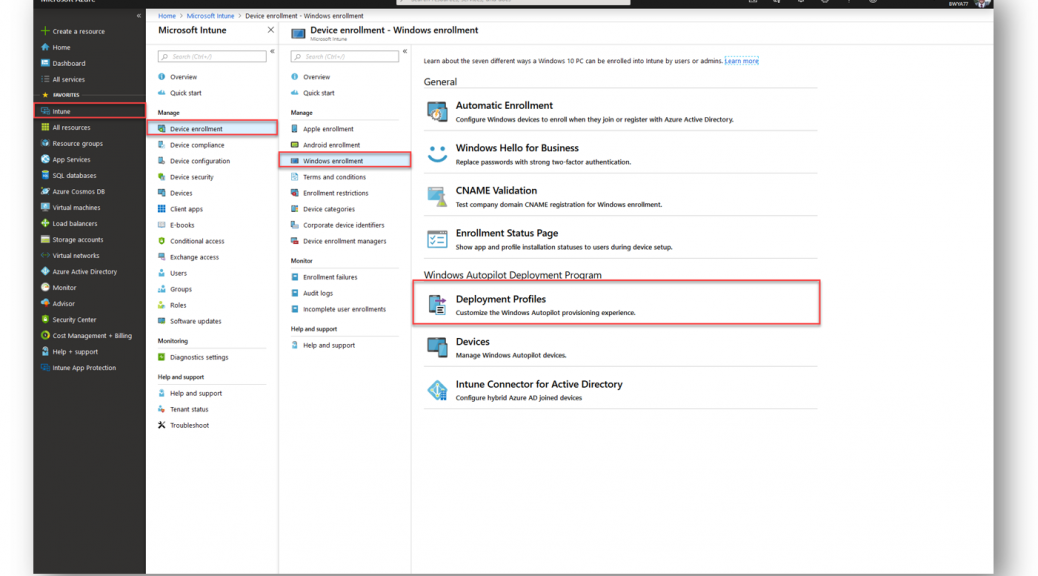Click the Enrollment Status Page checklist icon
The image size is (1038, 576).
point(437,239)
